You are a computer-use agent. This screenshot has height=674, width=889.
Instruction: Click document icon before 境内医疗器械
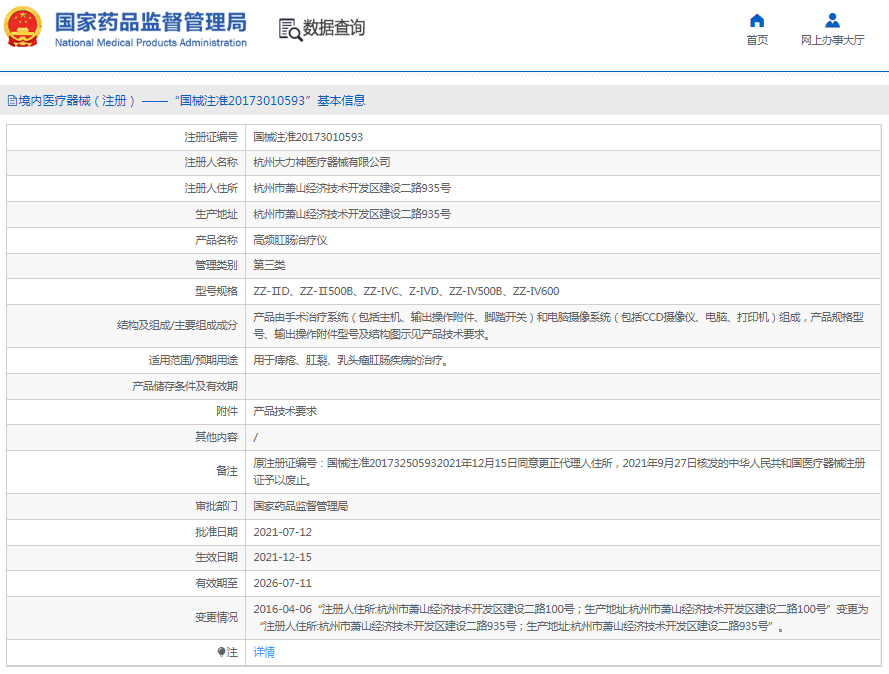point(12,101)
